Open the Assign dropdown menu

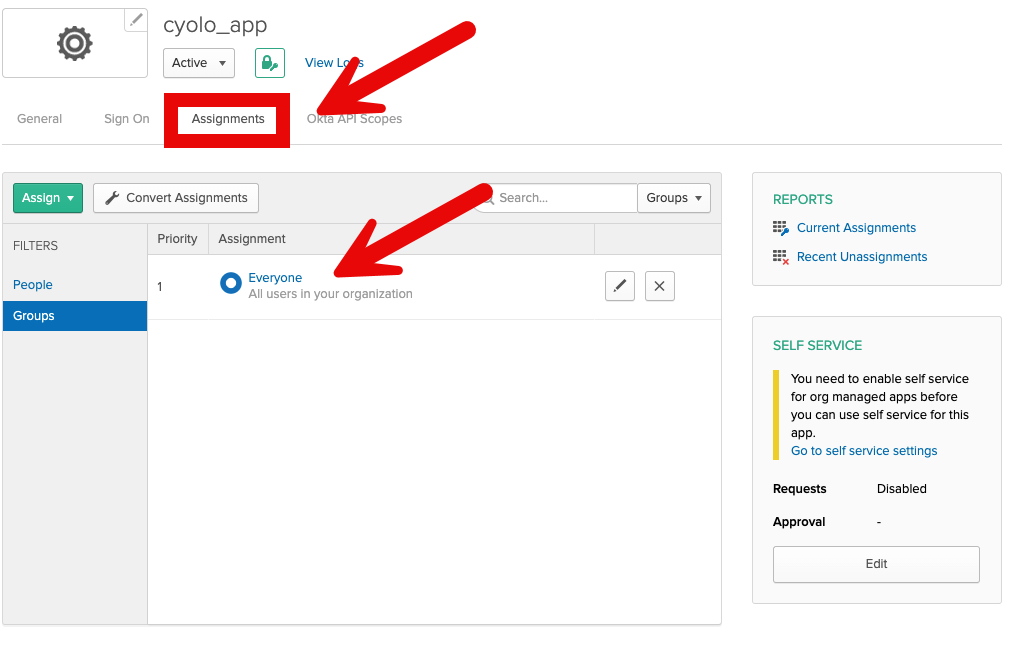[47, 197]
